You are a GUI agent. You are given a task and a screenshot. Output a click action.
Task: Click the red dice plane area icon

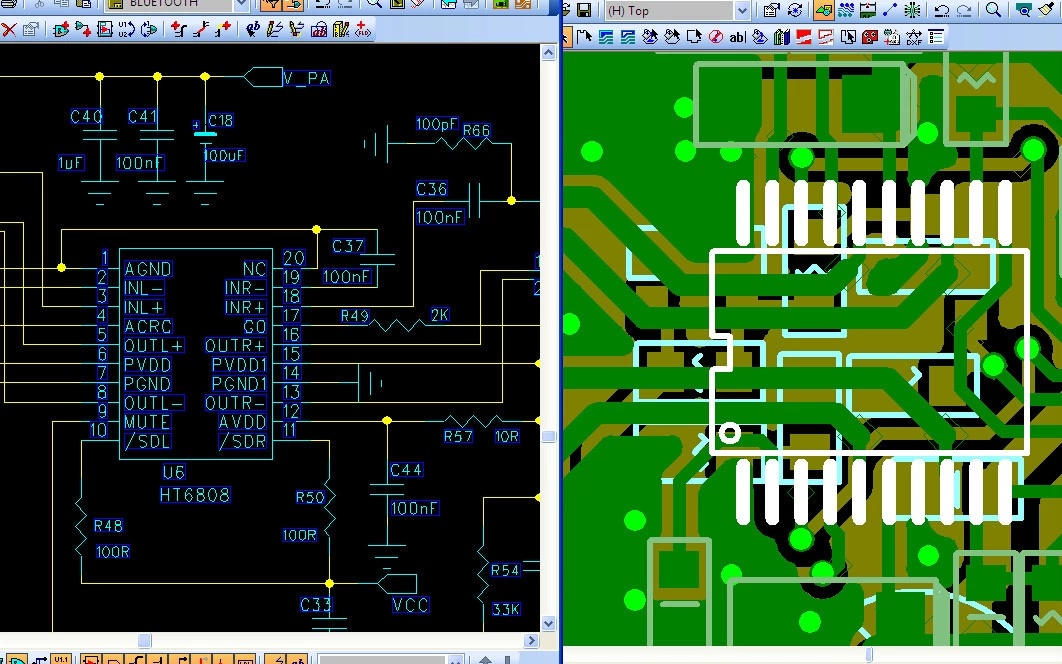(x=870, y=37)
